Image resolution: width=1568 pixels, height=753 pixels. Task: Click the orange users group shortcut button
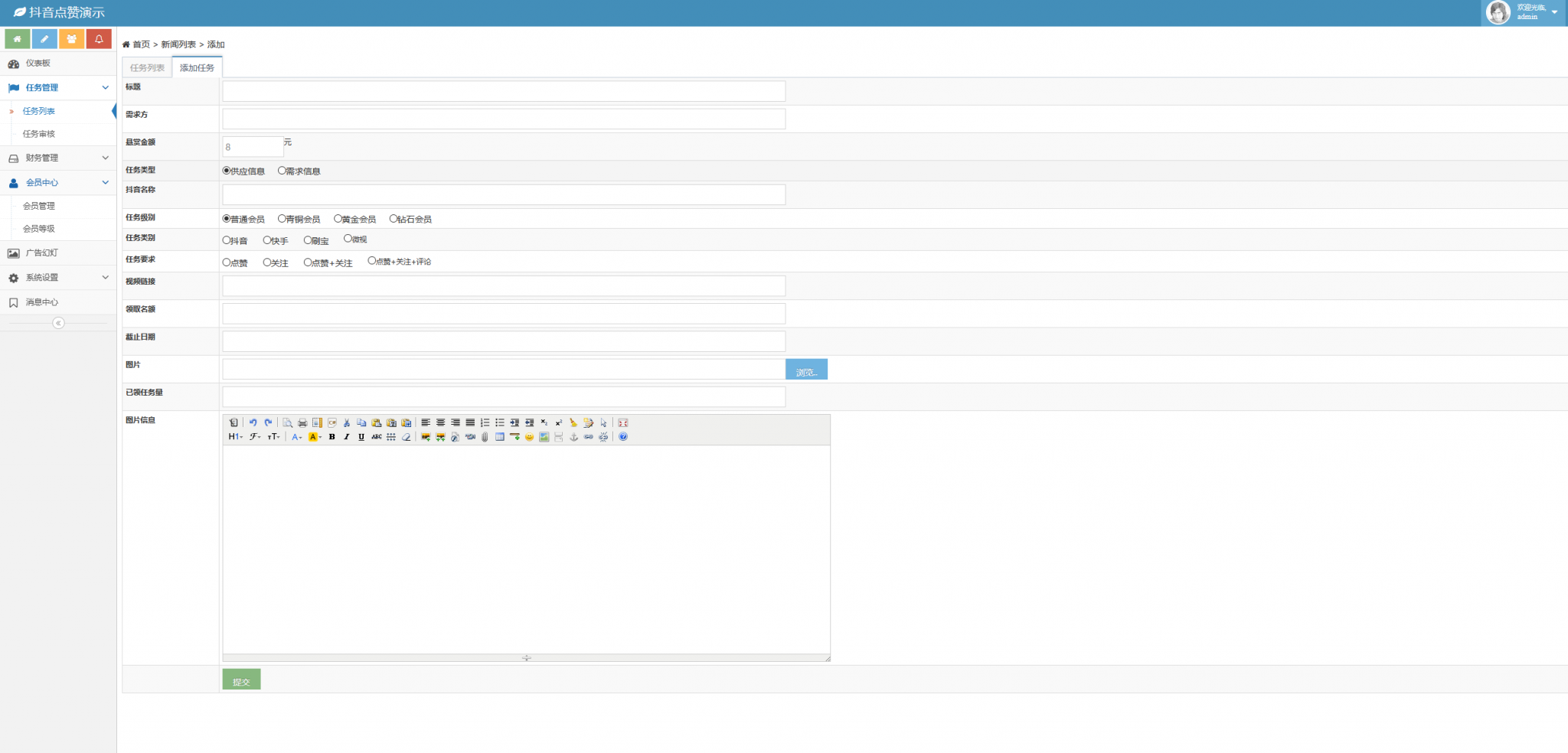71,39
